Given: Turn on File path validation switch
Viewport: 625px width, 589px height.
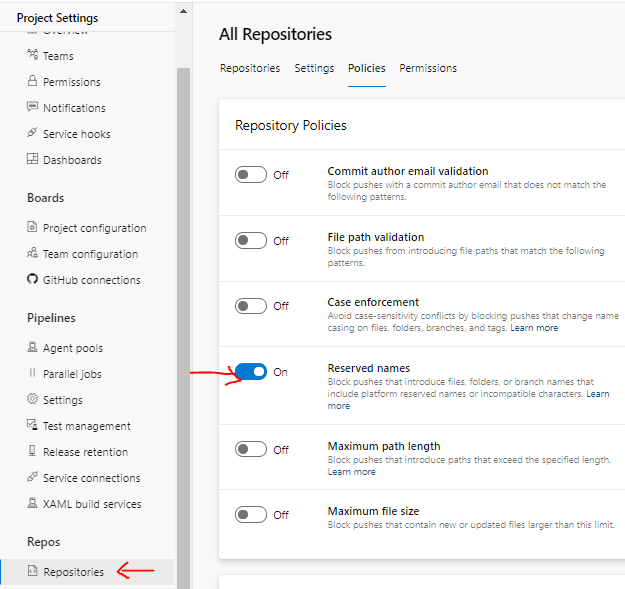Looking at the screenshot, I should click(251, 241).
